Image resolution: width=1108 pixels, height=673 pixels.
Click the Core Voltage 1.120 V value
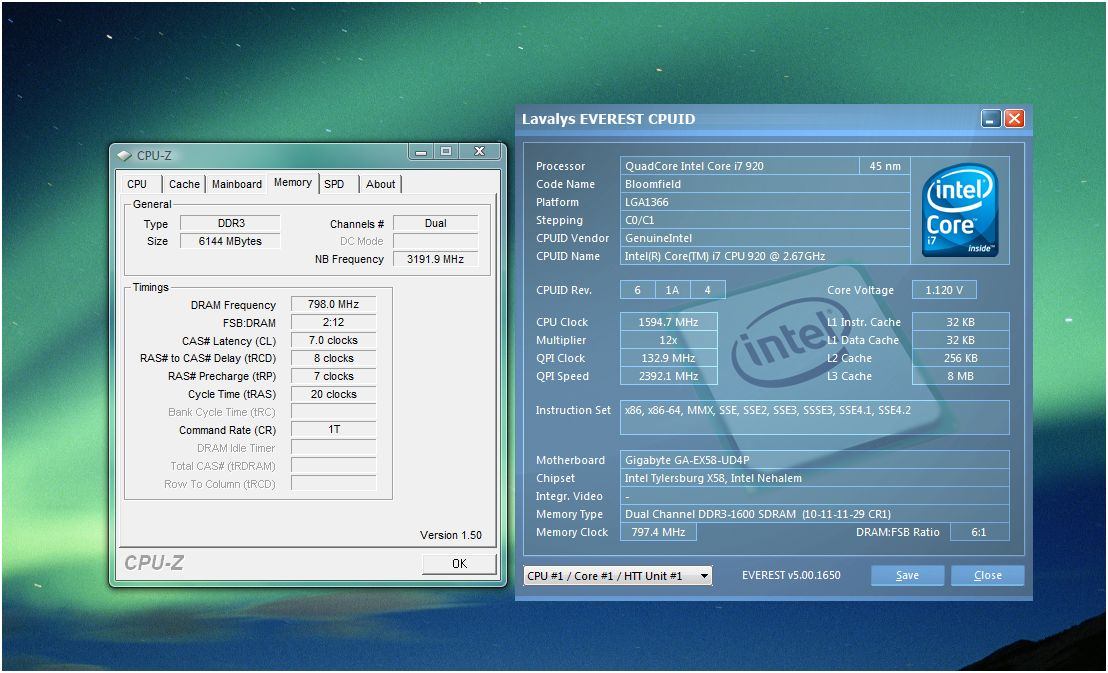click(x=944, y=290)
